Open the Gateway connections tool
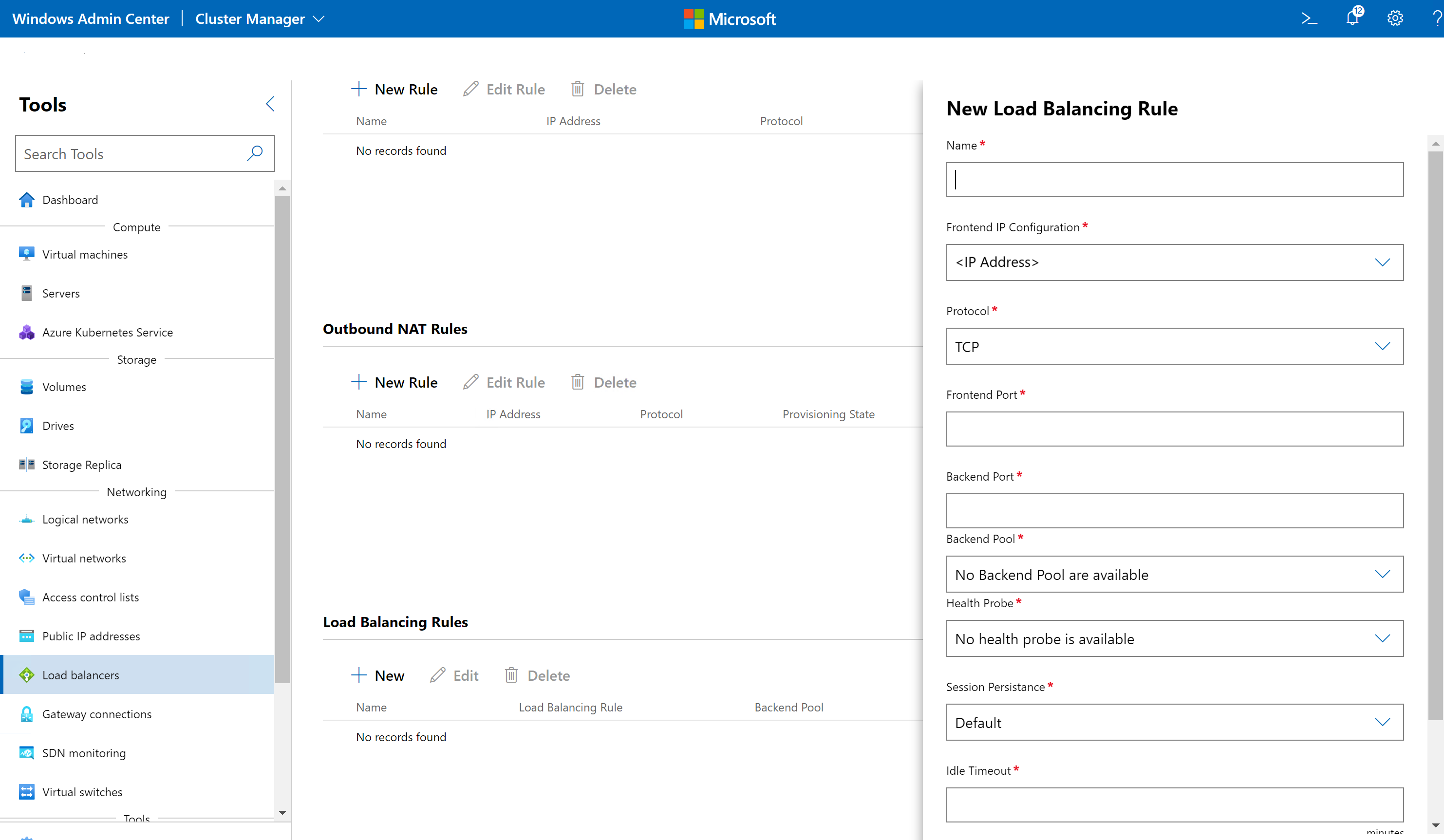 coord(96,714)
